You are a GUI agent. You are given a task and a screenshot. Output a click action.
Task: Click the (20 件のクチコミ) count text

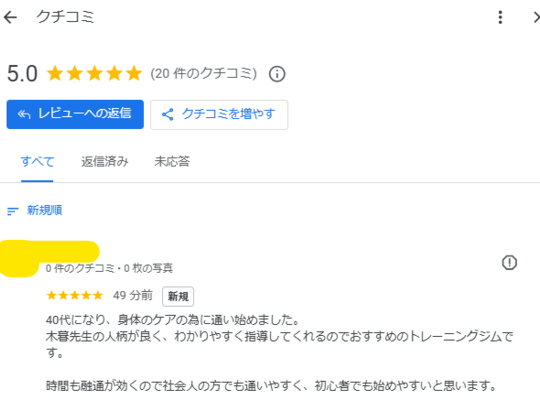point(204,74)
